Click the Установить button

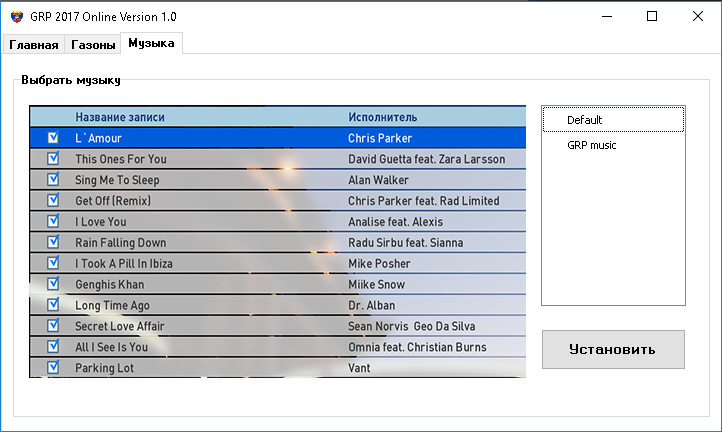613,350
